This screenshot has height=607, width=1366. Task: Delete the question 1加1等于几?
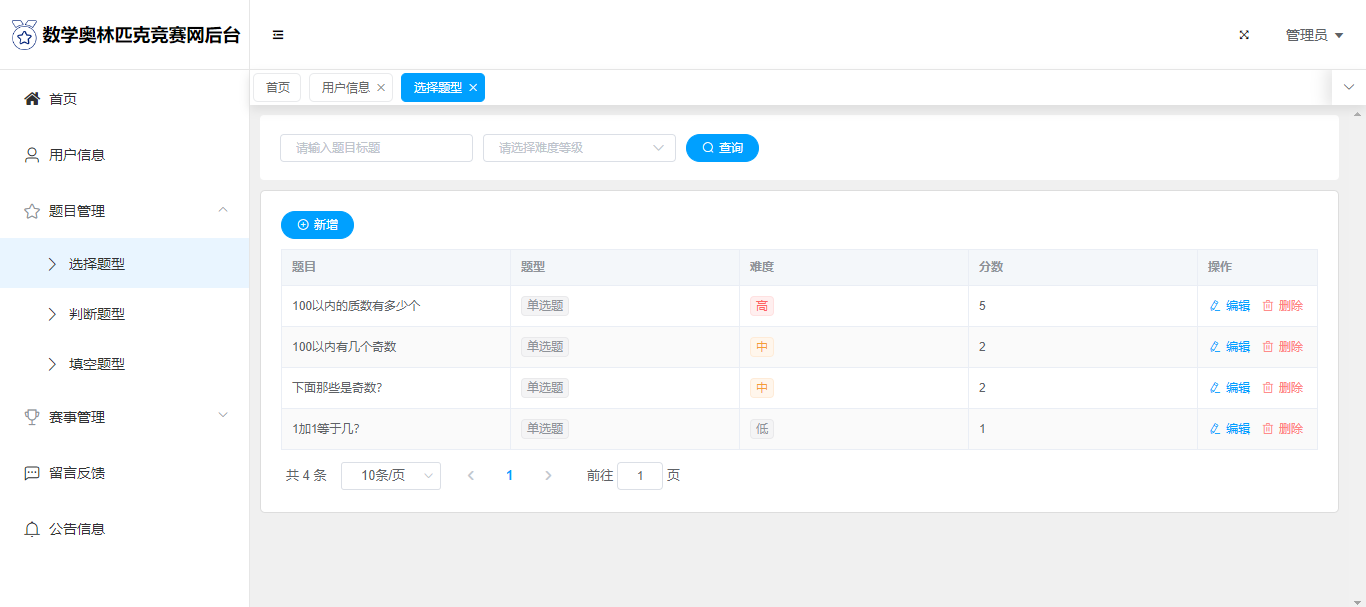pyautogui.click(x=1282, y=429)
